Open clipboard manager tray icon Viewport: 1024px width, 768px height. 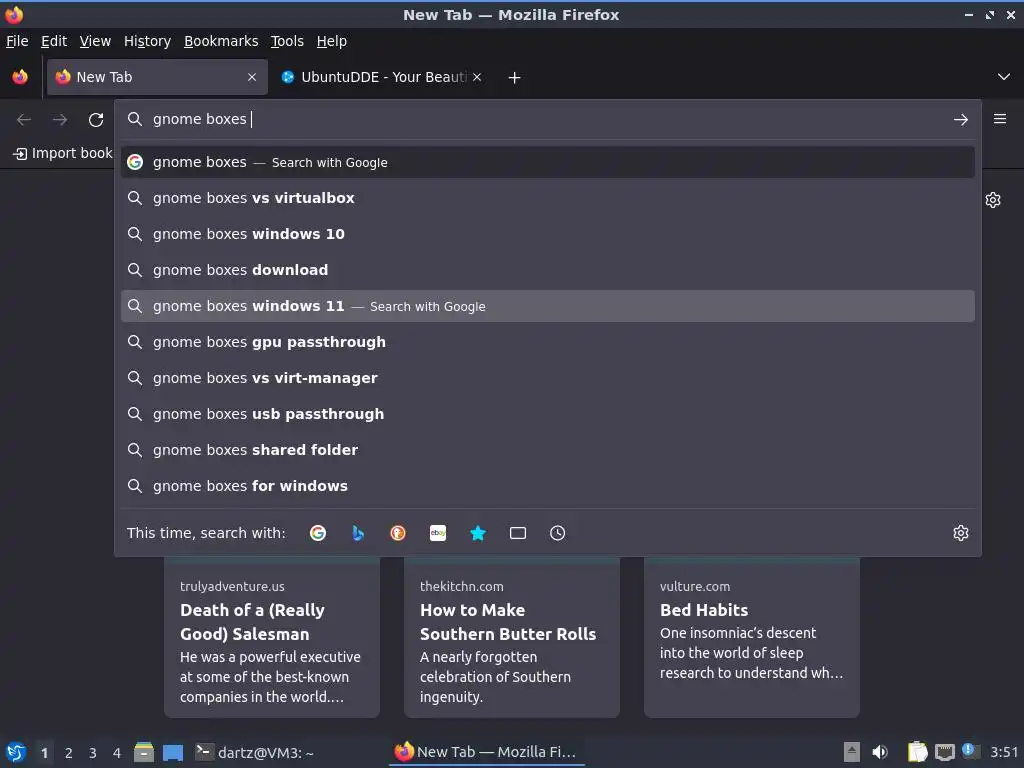(x=918, y=752)
